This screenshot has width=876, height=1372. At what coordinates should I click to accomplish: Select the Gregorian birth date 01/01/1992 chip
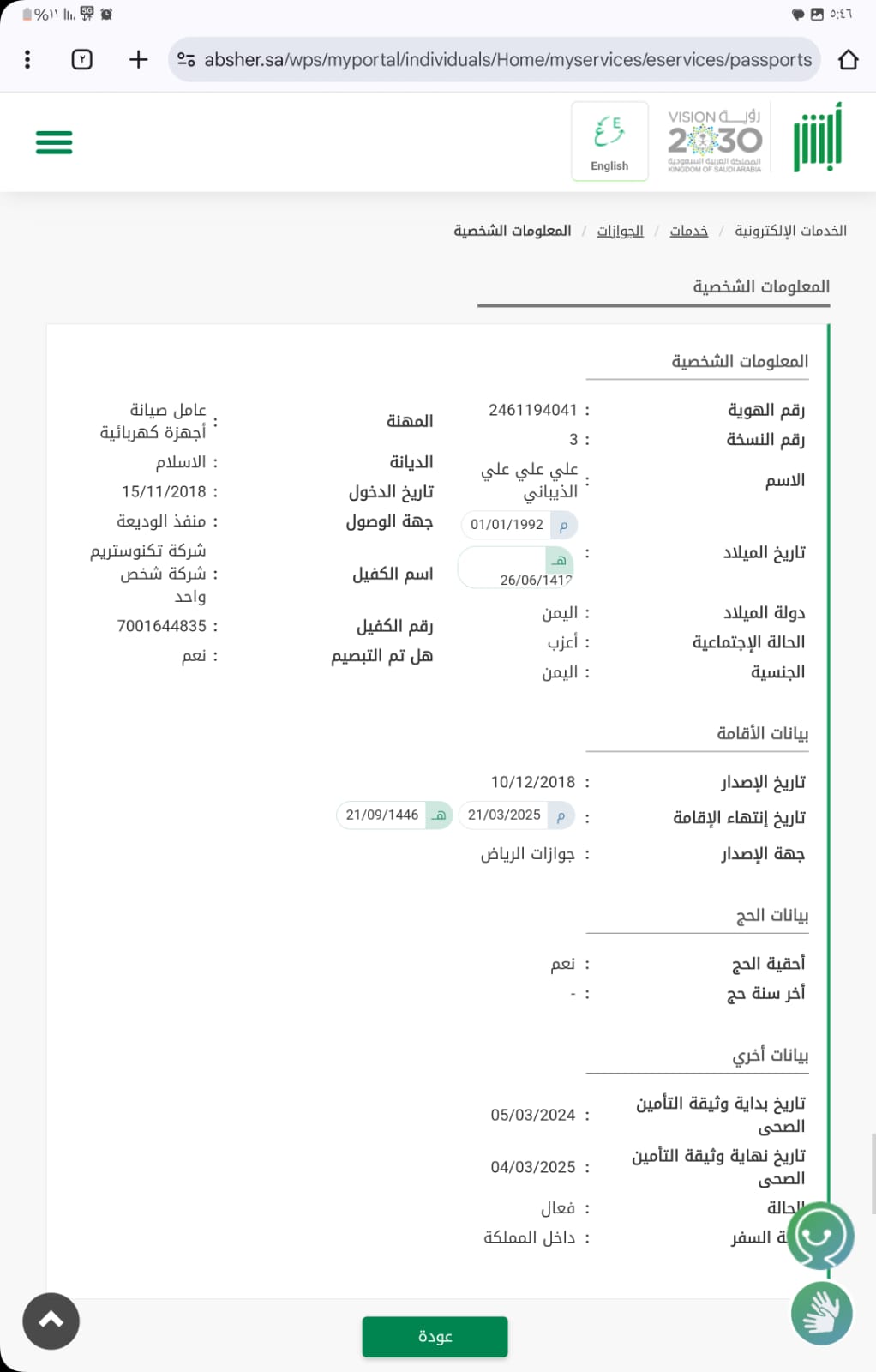pos(519,524)
